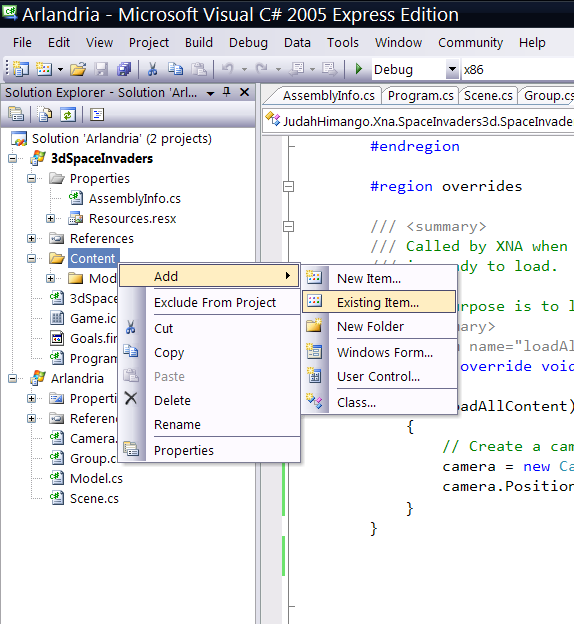Open the Community menu

tap(470, 43)
